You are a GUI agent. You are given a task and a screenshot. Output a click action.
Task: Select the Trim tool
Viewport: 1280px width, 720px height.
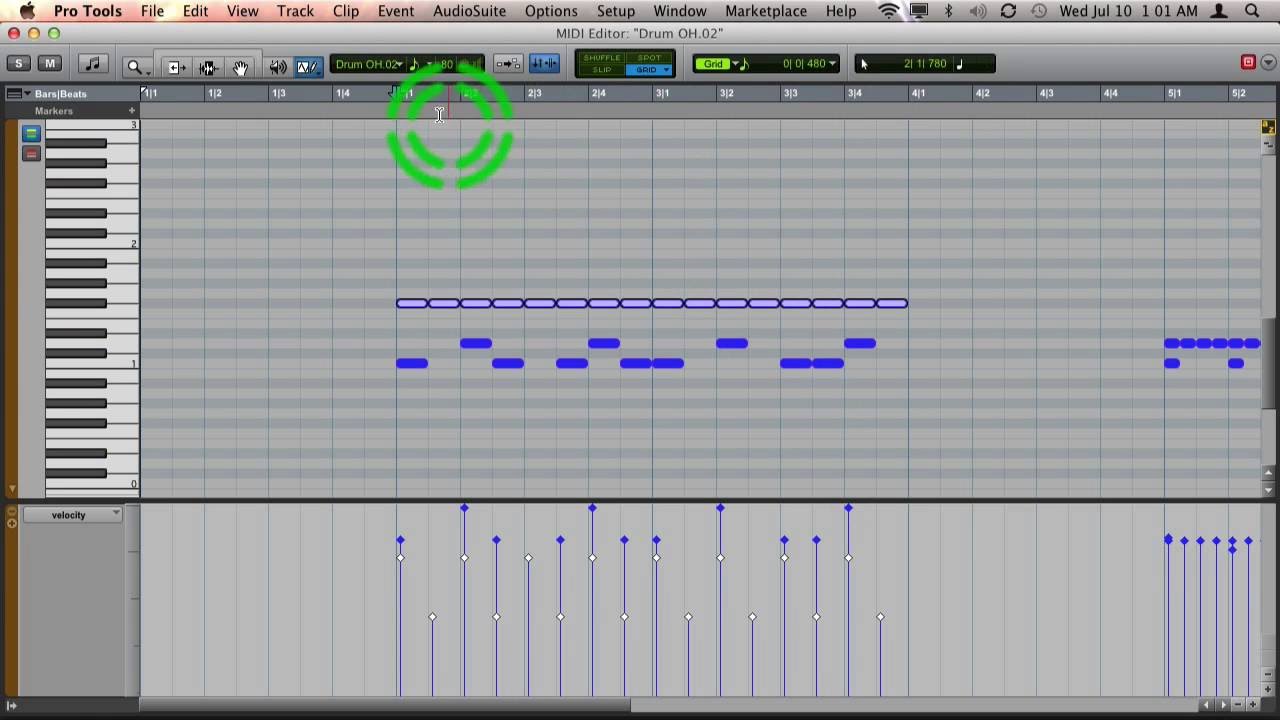(175, 67)
